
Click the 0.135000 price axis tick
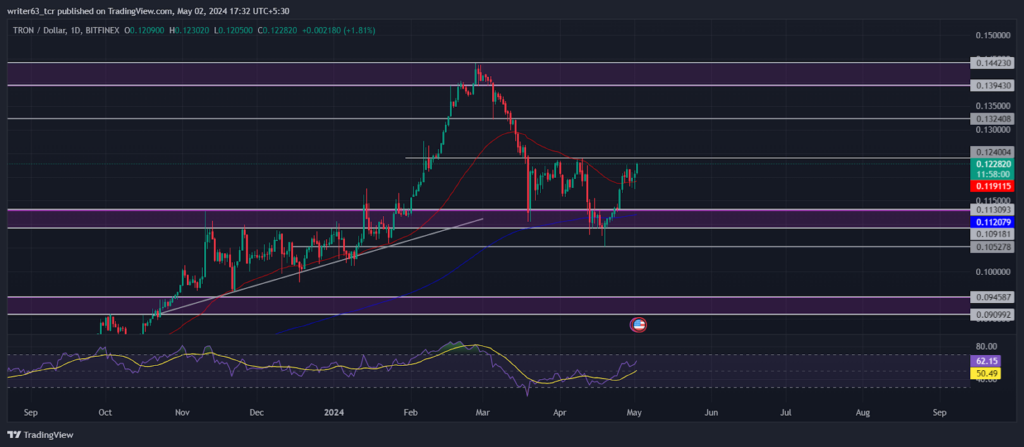(993, 106)
